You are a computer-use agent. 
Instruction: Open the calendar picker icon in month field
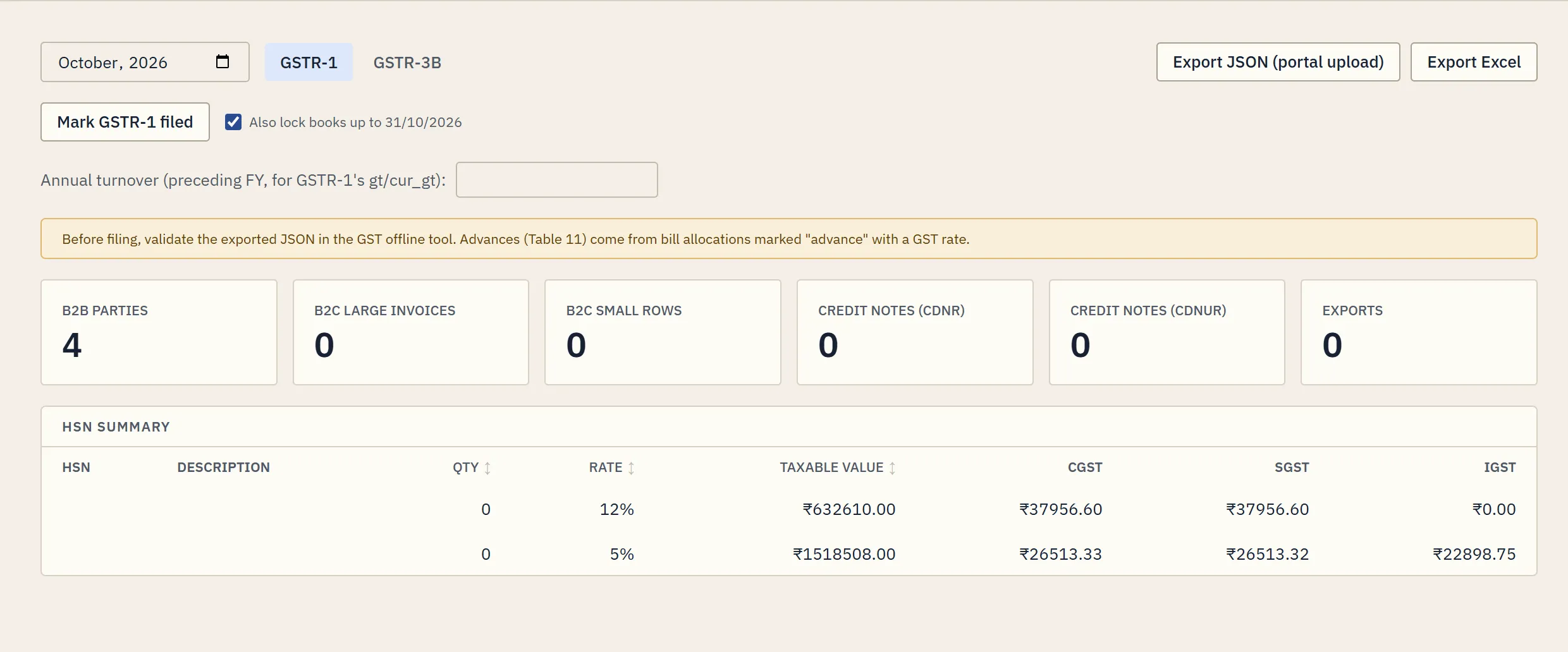(223, 62)
